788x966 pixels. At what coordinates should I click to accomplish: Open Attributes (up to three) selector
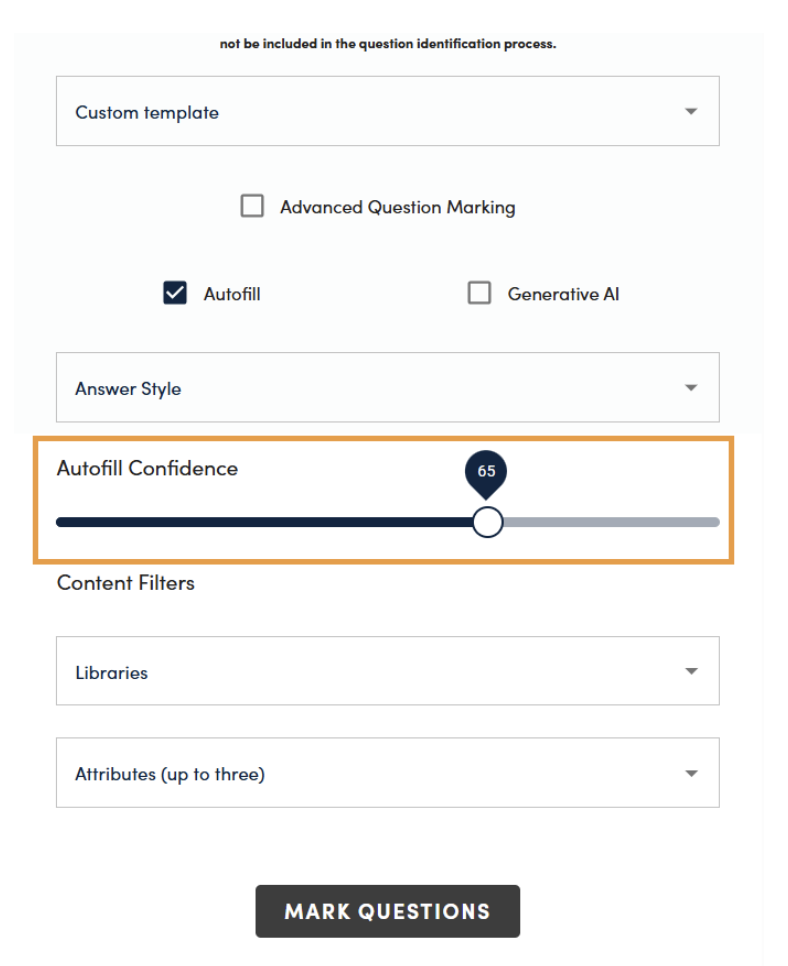(x=388, y=773)
